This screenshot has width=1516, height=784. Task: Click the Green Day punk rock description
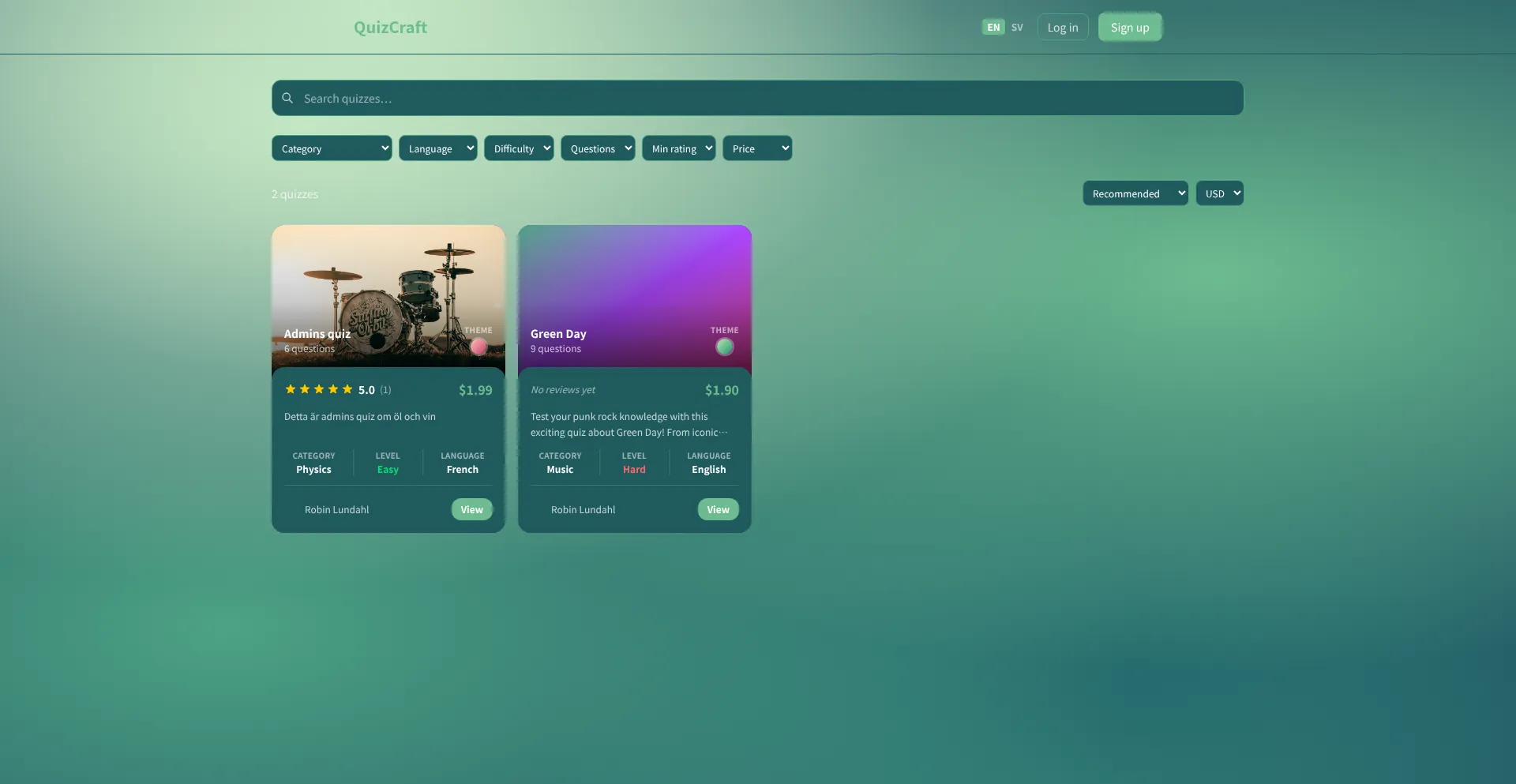click(629, 424)
